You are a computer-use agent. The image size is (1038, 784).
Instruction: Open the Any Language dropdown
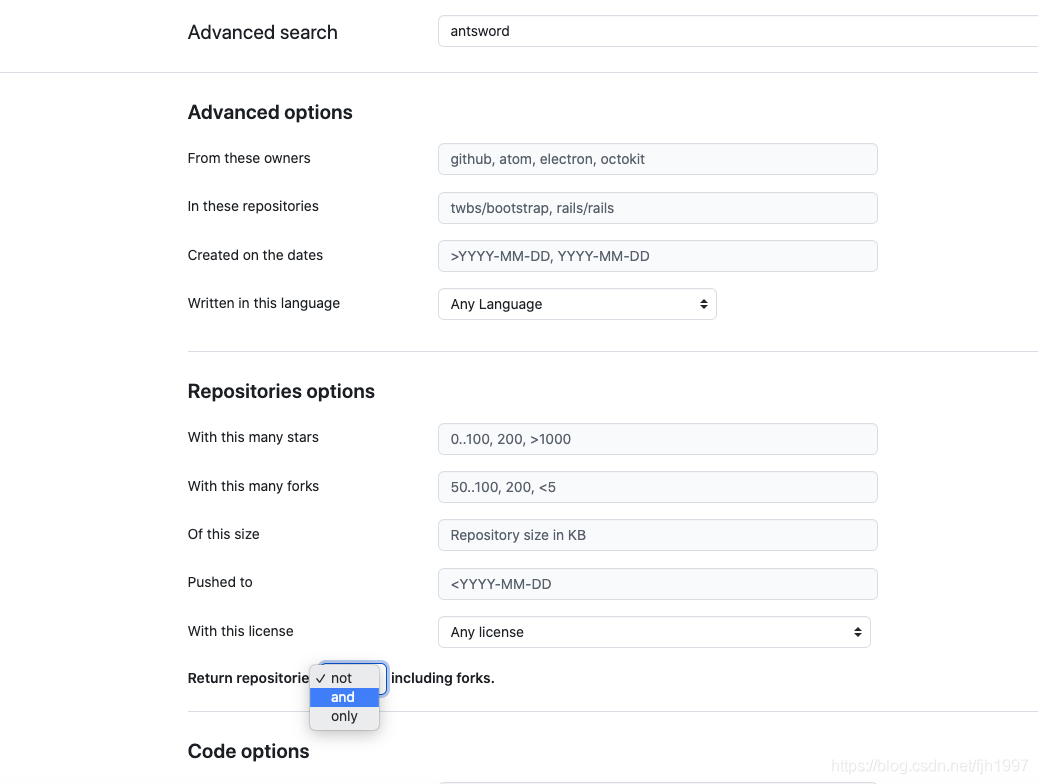[576, 304]
